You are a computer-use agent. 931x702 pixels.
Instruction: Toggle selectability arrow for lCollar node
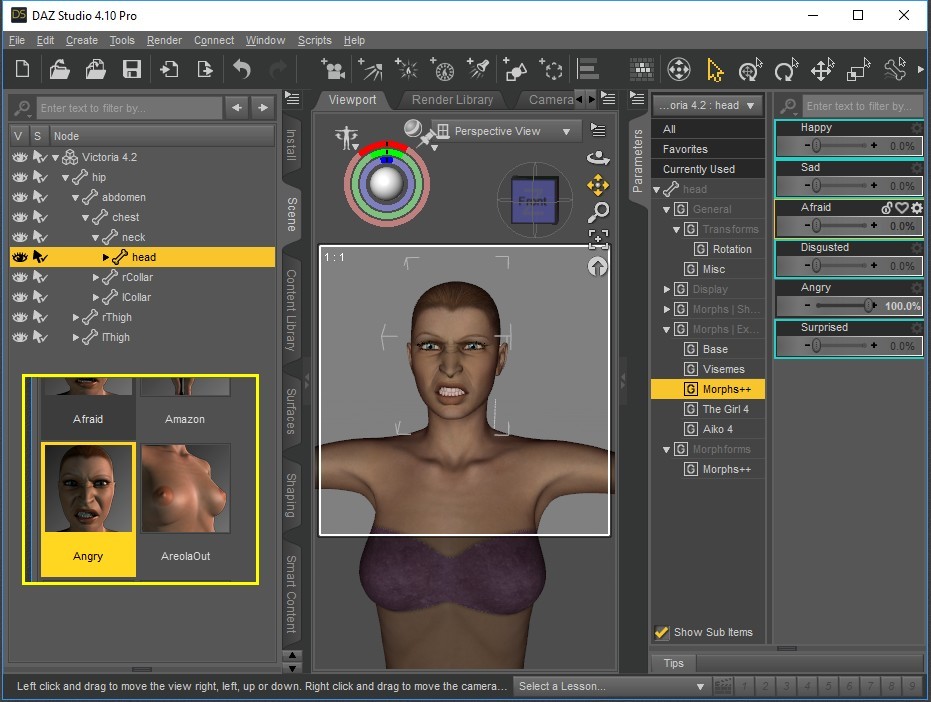[40, 297]
